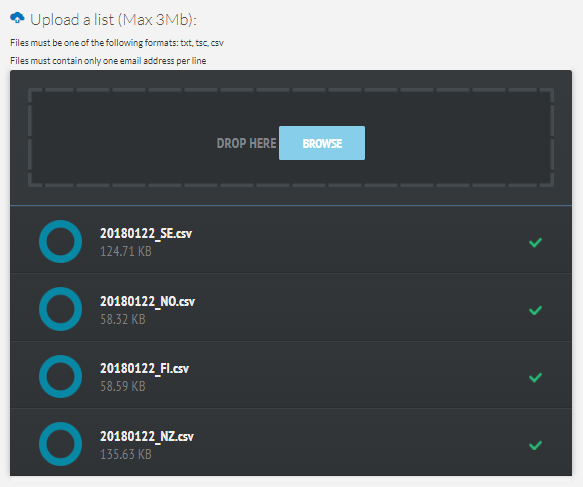Screen dimensions: 583x487
Task: Click the BROWSE button
Action: coord(322,143)
